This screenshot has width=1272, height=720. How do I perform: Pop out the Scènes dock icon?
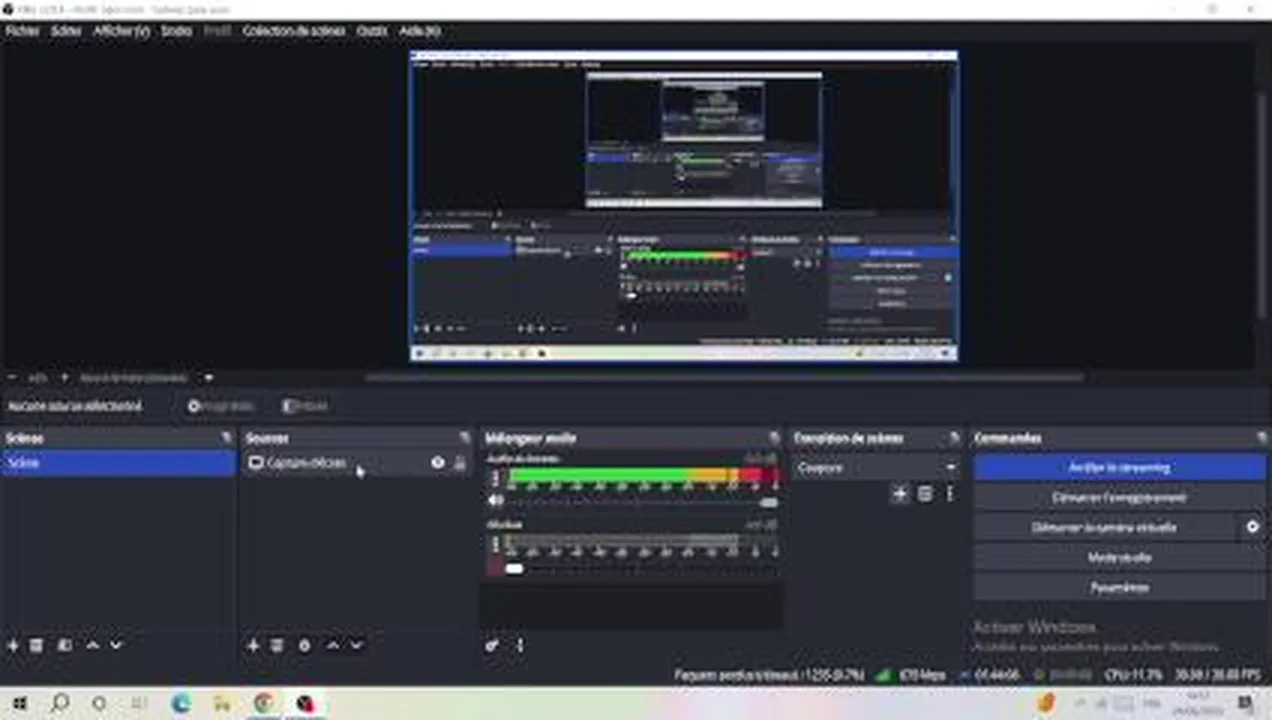tap(227, 438)
